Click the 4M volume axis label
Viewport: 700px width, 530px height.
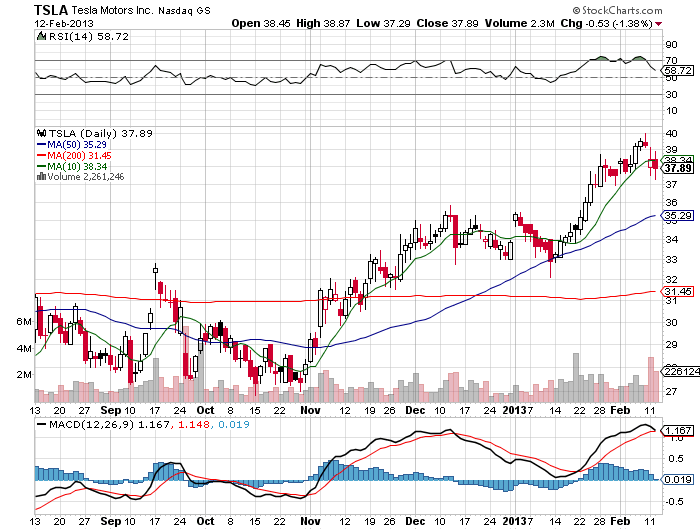click(x=24, y=348)
